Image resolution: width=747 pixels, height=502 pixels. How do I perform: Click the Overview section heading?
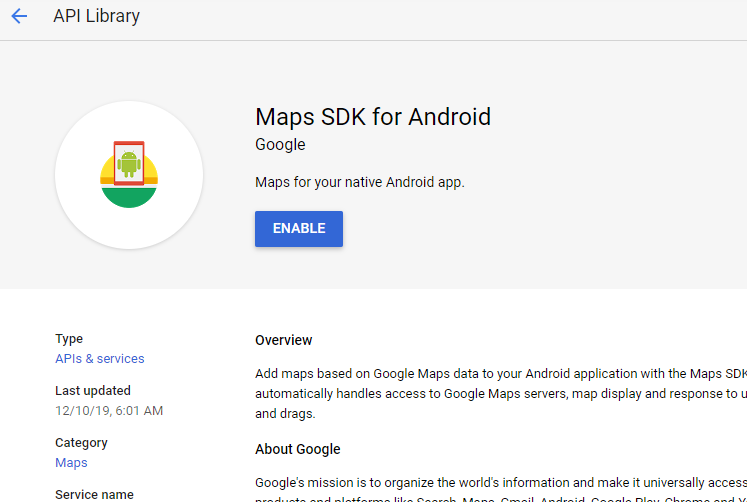(x=283, y=340)
